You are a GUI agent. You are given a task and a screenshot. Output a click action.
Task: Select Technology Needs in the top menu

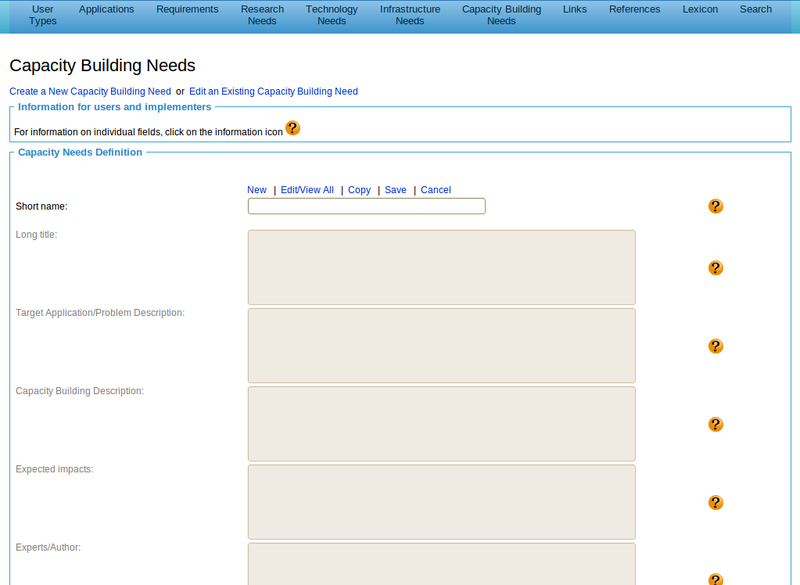(x=331, y=15)
